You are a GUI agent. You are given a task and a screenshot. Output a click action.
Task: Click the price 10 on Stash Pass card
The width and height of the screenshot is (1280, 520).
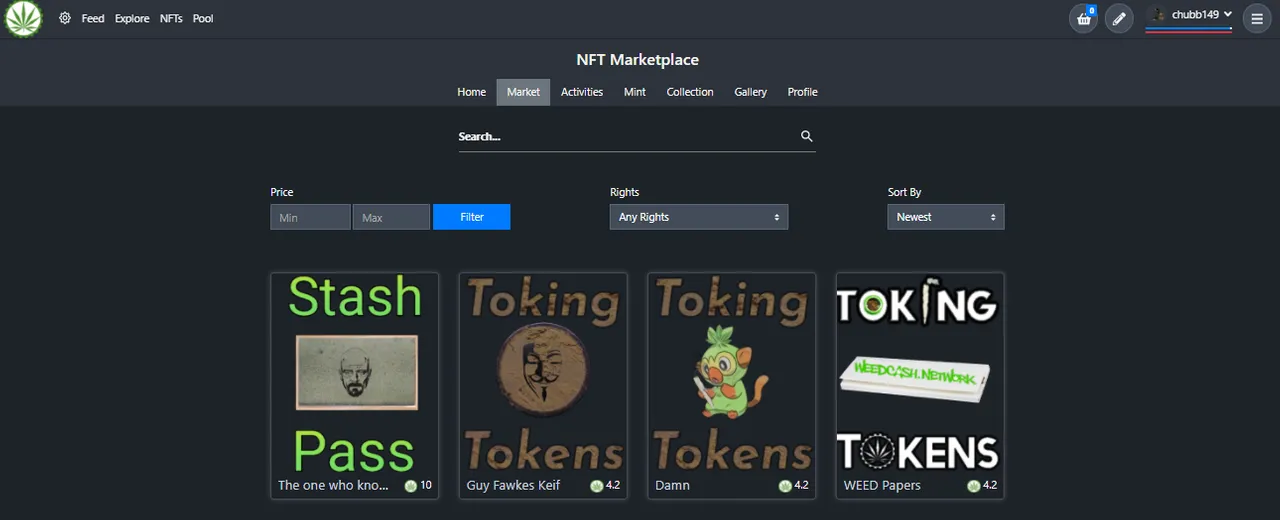point(426,486)
